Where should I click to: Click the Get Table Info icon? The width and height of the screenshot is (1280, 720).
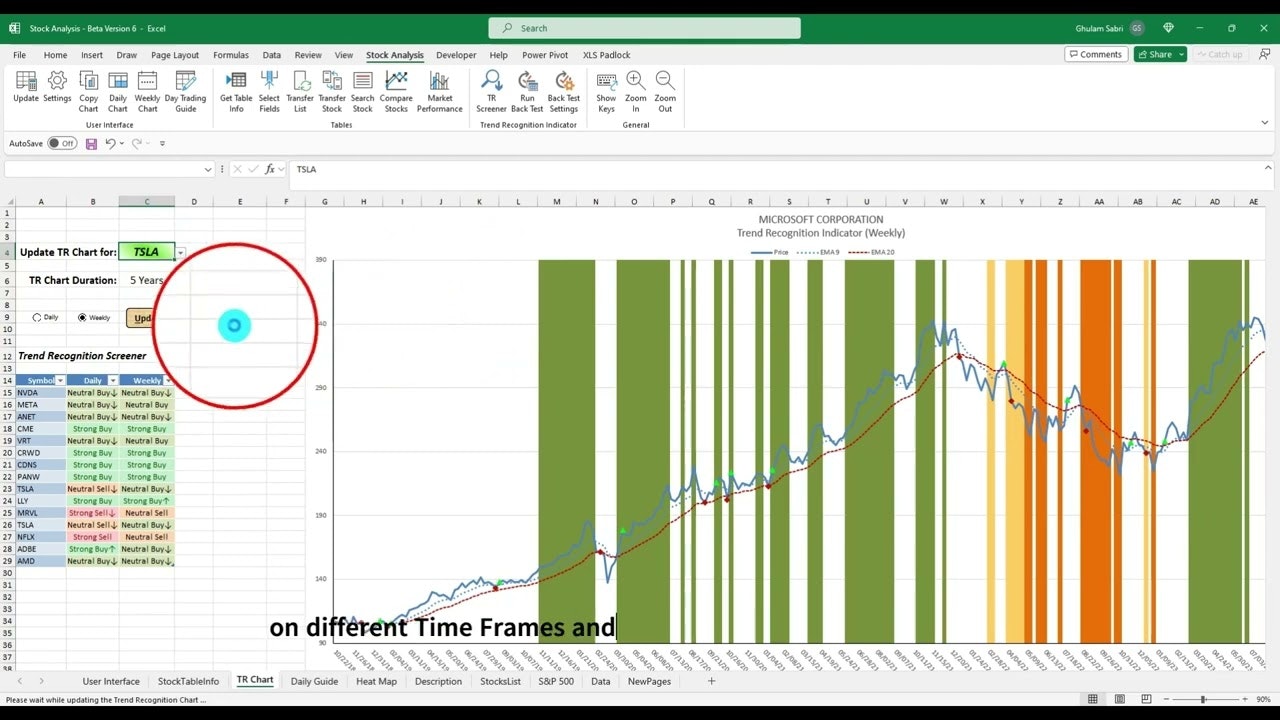point(236,91)
